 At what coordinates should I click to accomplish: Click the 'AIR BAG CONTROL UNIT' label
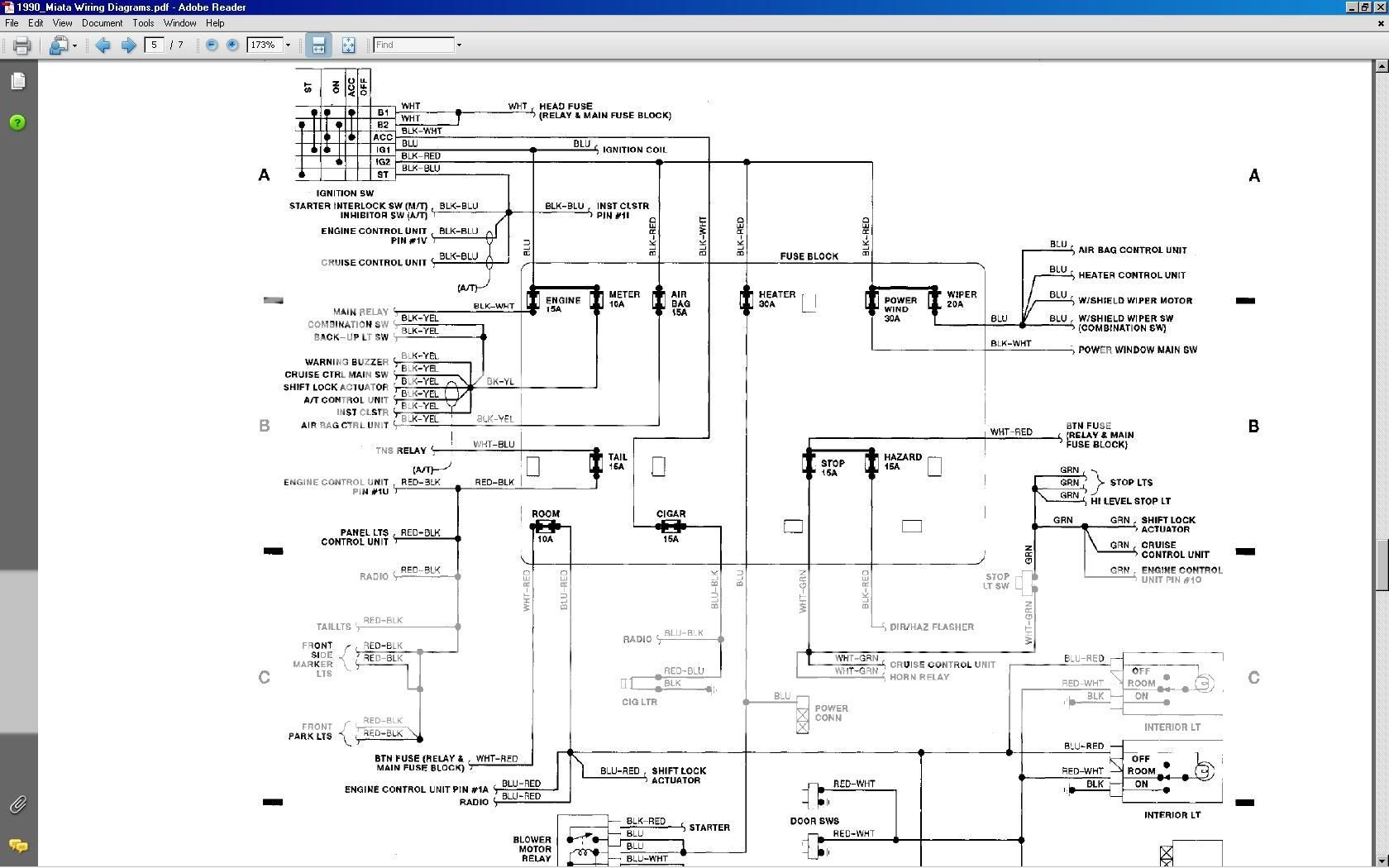pyautogui.click(x=1132, y=250)
